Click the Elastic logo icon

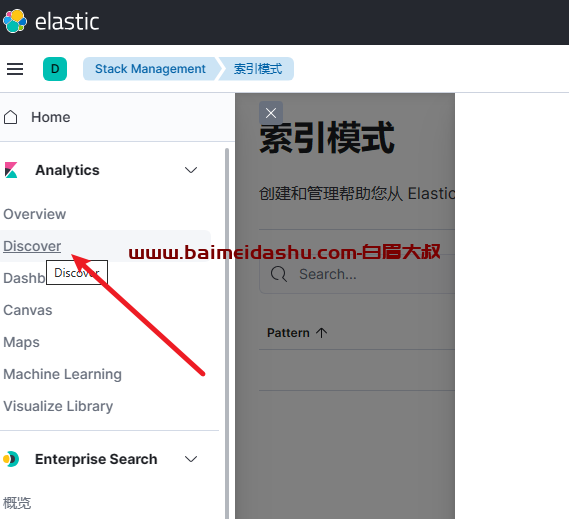15,21
